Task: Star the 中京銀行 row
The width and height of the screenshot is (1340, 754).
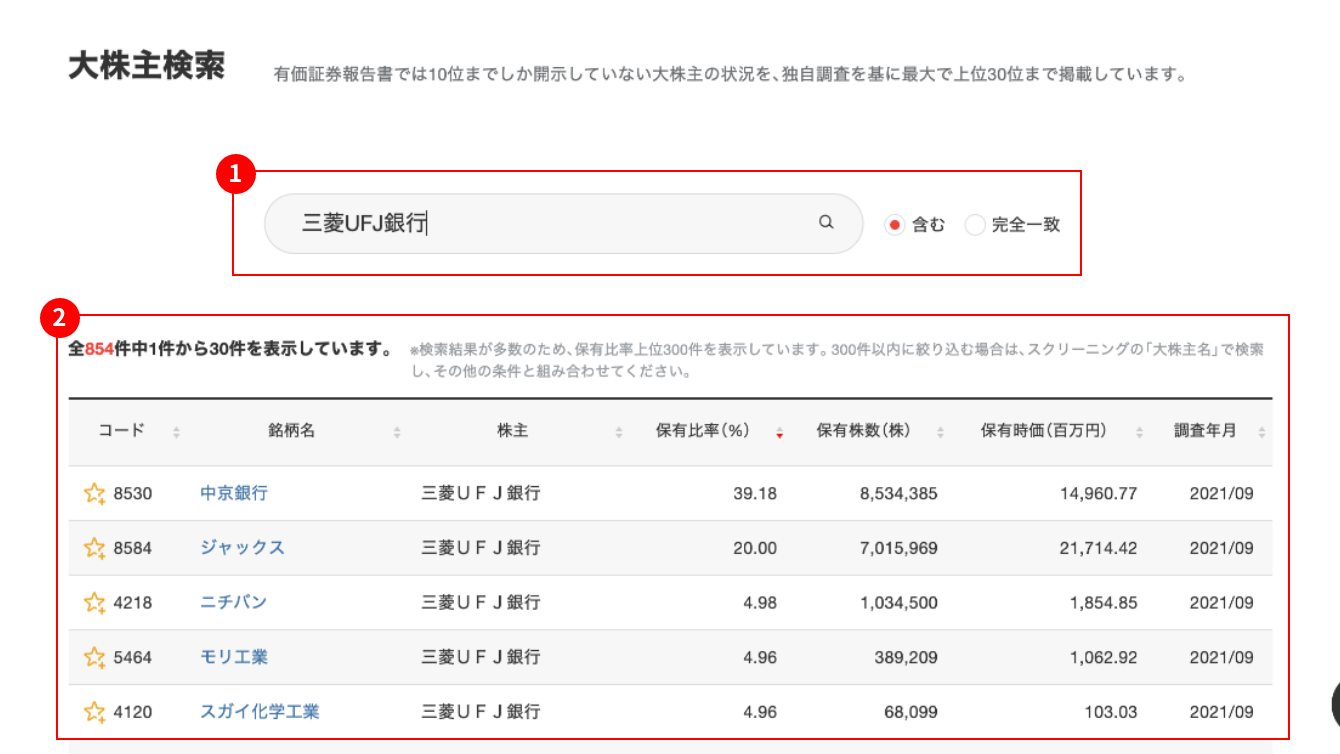Action: pos(94,493)
